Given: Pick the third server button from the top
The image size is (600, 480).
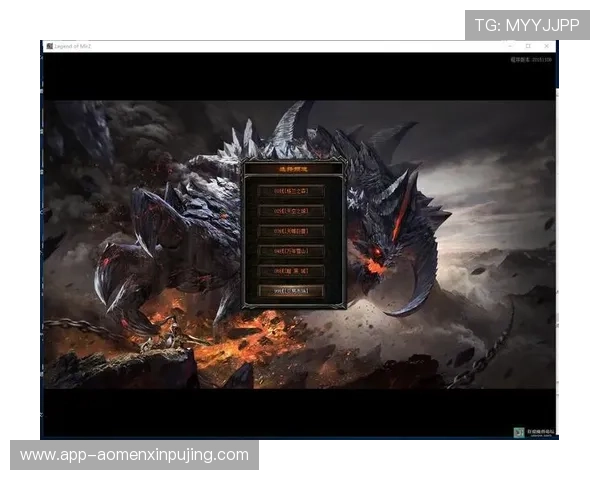Looking at the screenshot, I should point(291,230).
